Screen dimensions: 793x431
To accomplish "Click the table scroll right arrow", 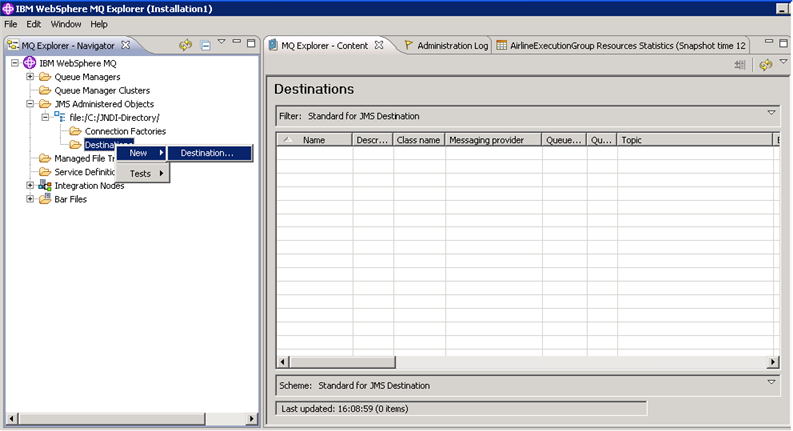I will coord(773,362).
